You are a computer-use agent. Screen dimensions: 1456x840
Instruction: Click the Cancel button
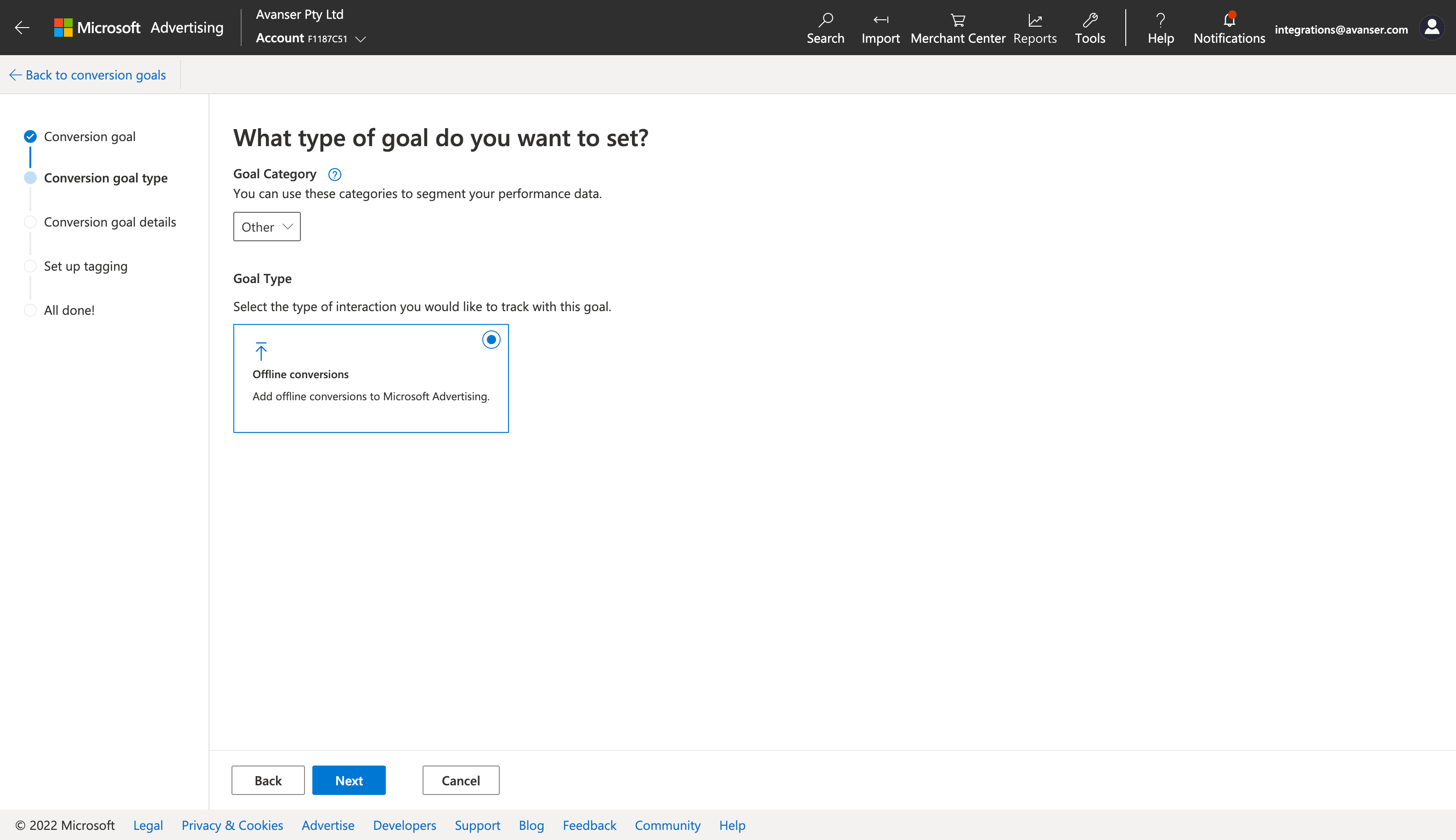click(461, 781)
